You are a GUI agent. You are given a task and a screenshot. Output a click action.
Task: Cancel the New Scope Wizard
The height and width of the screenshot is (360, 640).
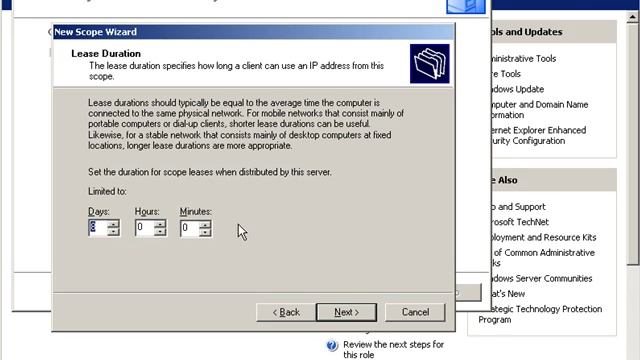tap(415, 312)
